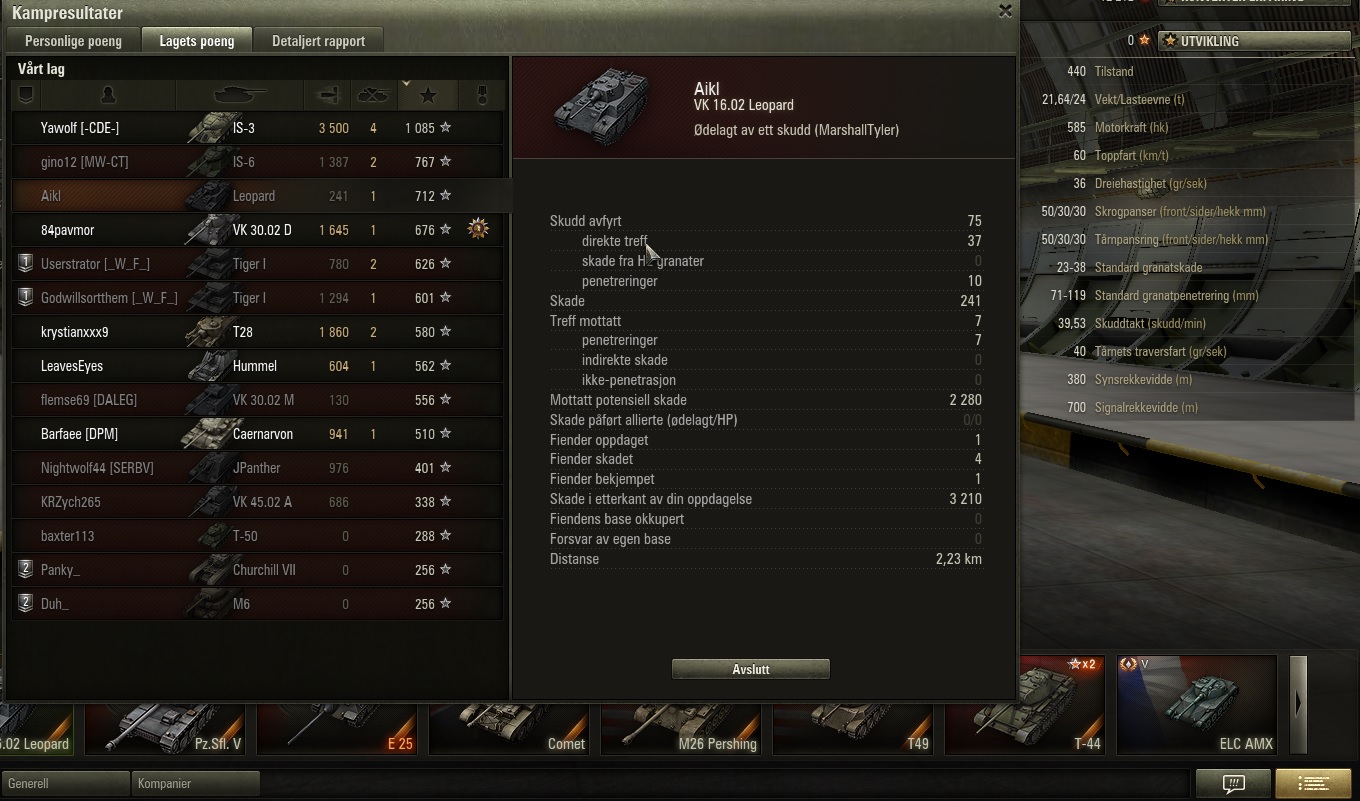Select Yawolf [-CDE-] row in team list
1360x801 pixels.
pyautogui.click(x=257, y=128)
